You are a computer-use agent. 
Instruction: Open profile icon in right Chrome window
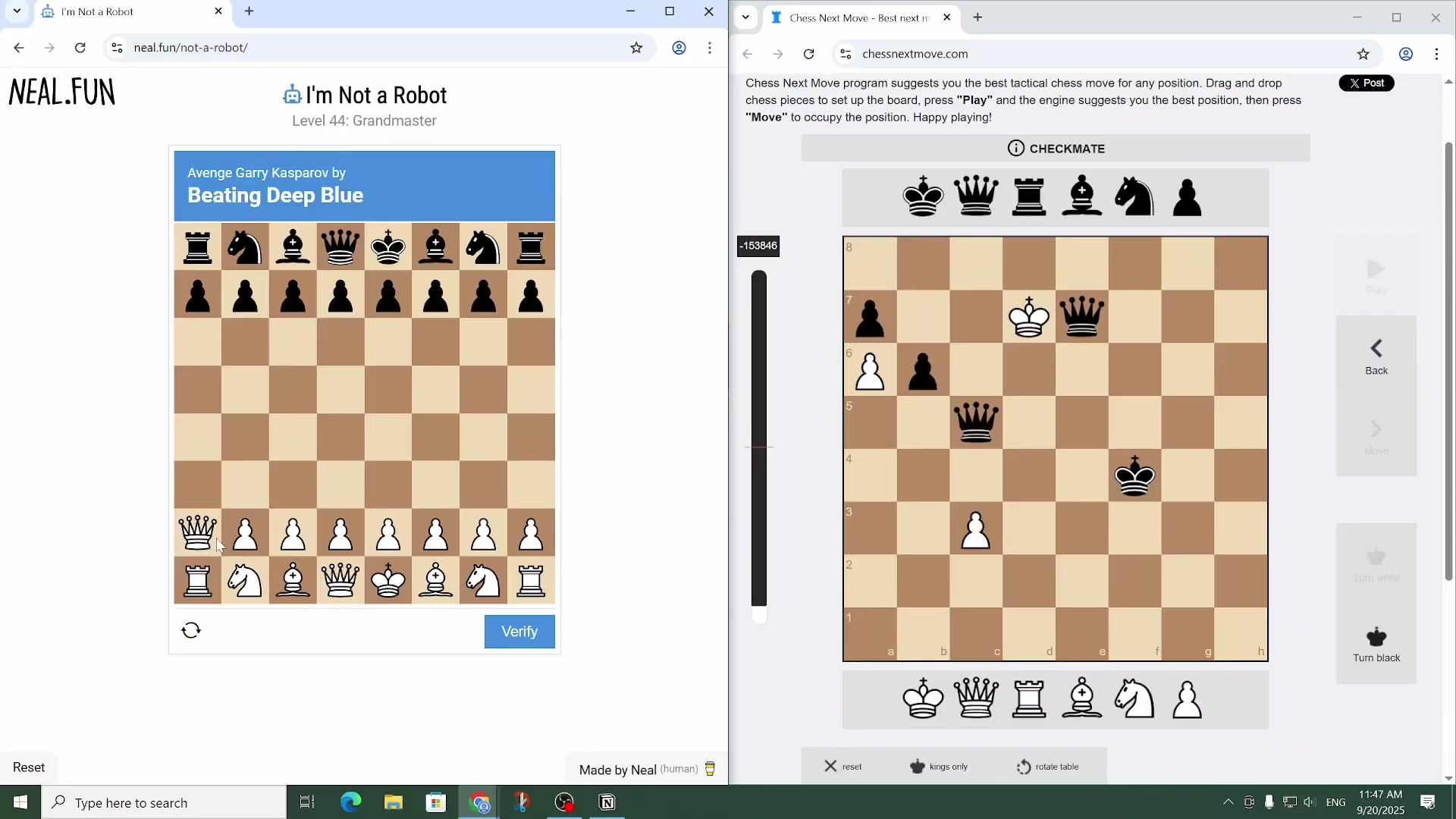pyautogui.click(x=1406, y=54)
